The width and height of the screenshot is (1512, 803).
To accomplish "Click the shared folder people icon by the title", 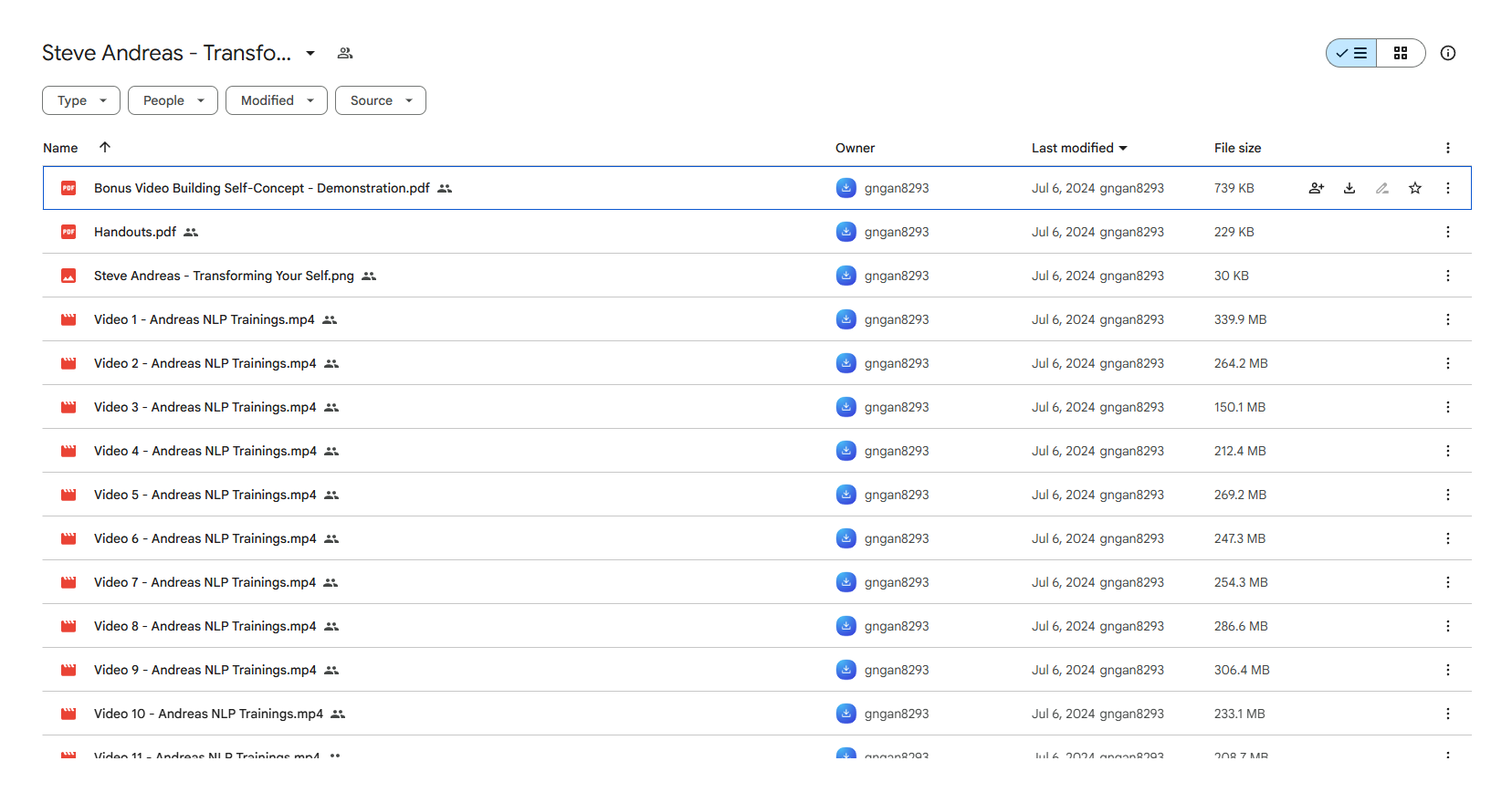I will tap(345, 53).
